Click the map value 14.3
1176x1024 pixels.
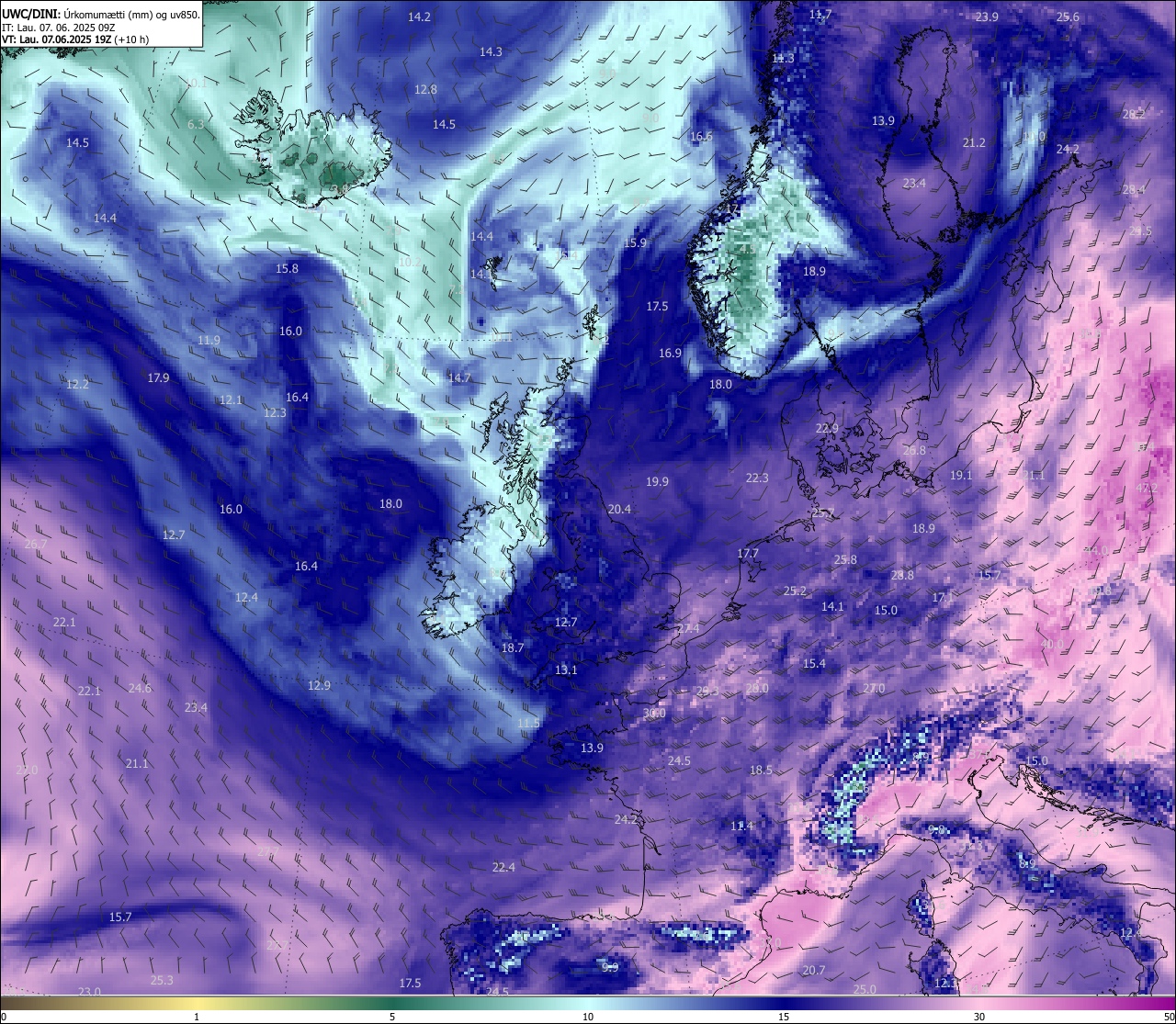(491, 52)
